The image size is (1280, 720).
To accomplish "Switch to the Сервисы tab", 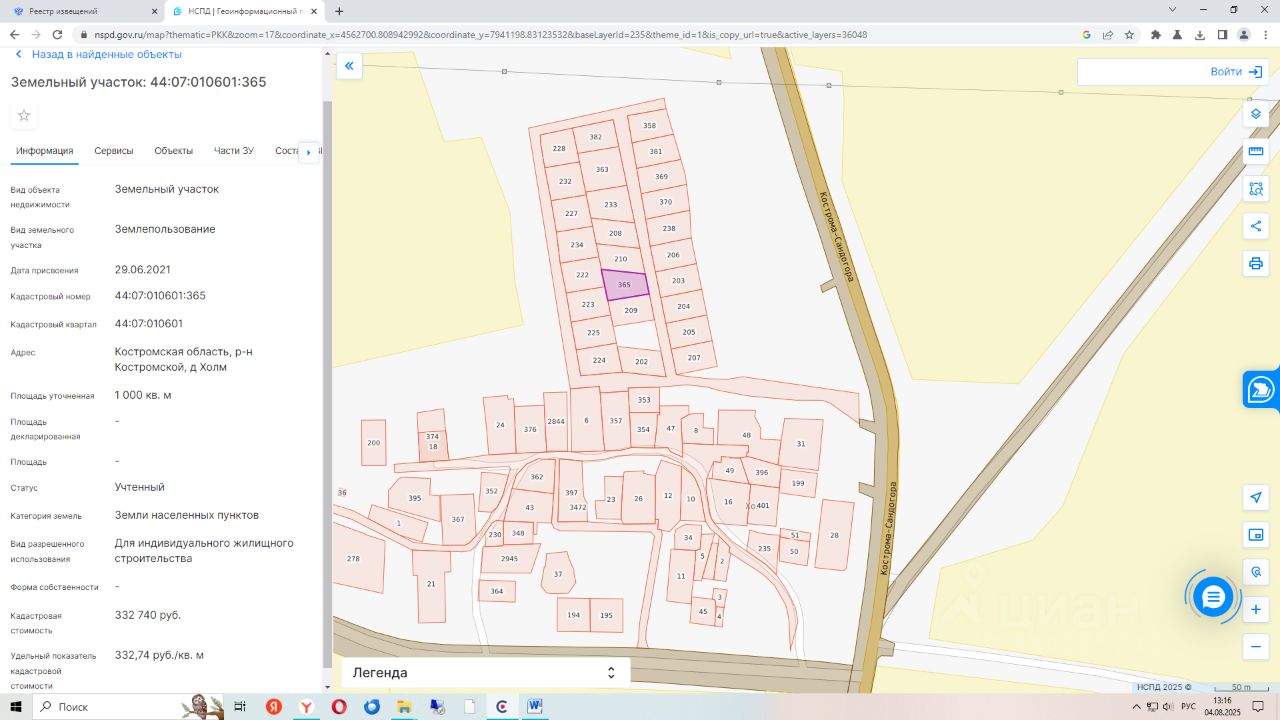I will coord(114,151).
